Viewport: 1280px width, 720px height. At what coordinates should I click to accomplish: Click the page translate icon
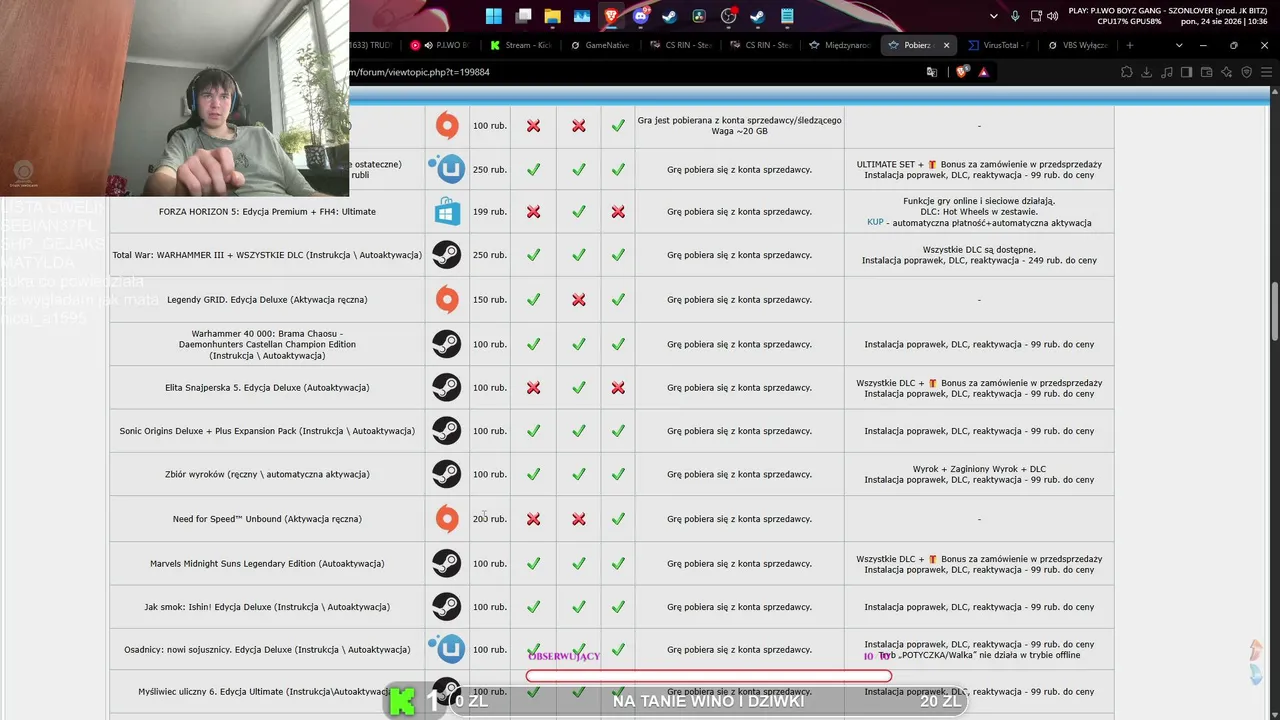(x=932, y=72)
